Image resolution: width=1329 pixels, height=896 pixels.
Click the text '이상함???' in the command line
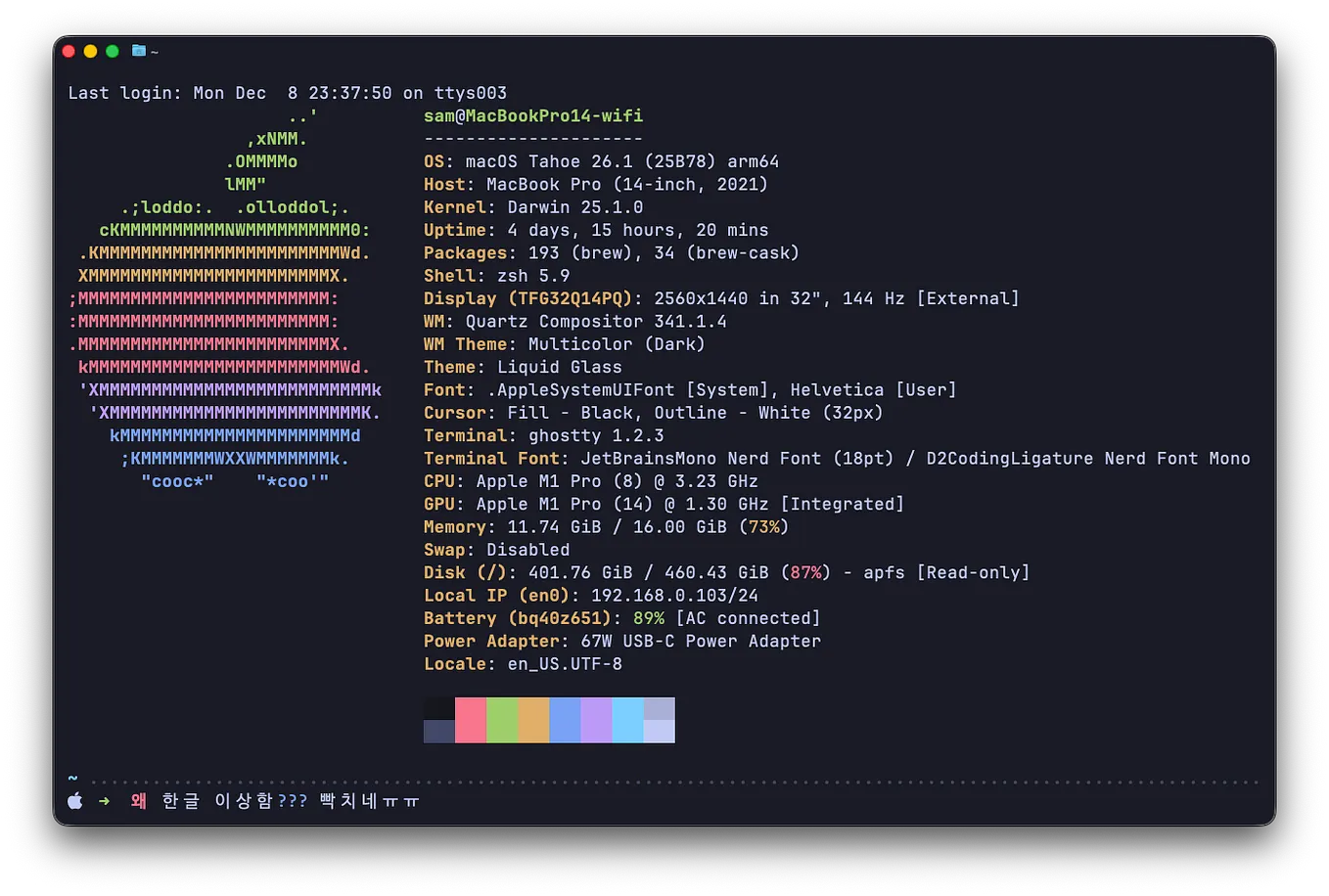tap(261, 801)
